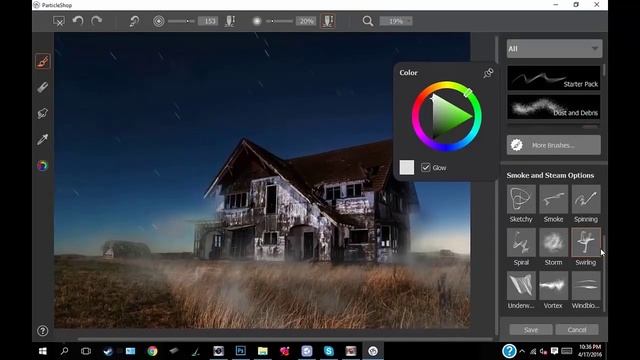Image resolution: width=640 pixels, height=360 pixels.
Task: Open the help question mark icon
Action: (x=42, y=331)
